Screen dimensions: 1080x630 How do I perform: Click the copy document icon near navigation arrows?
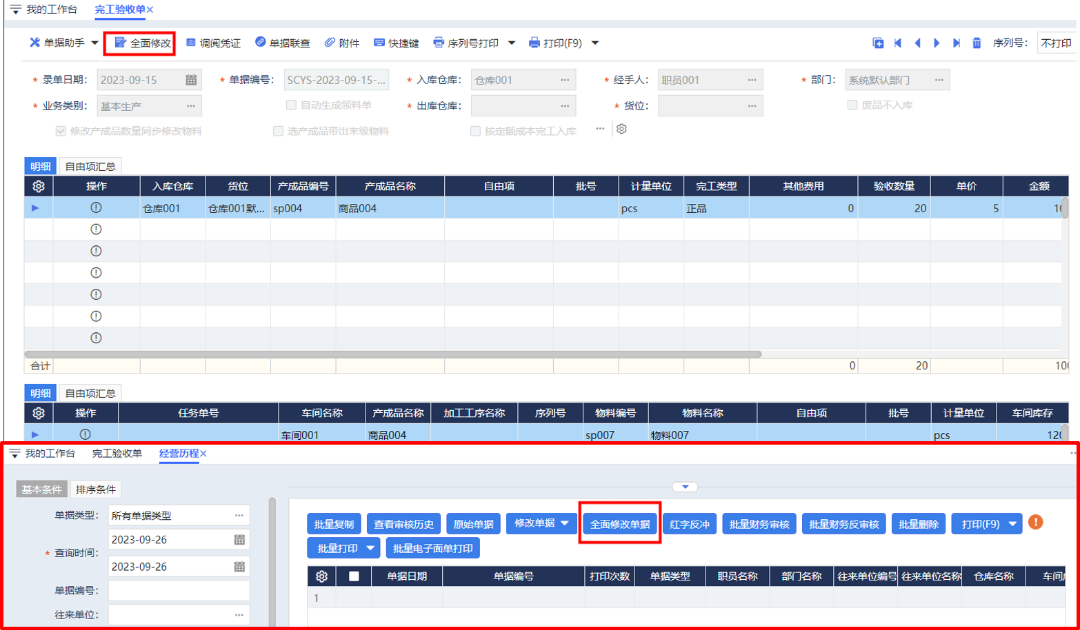coord(878,42)
